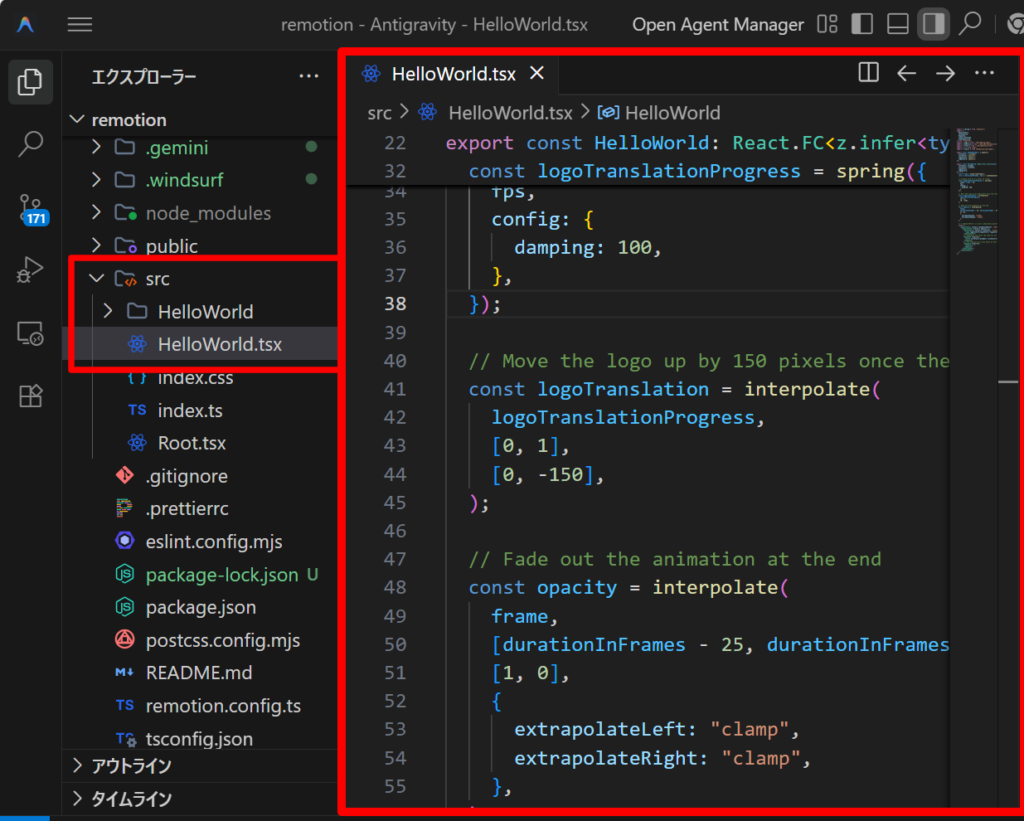This screenshot has width=1024, height=821.
Task: Open the Extensions view
Action: tap(31, 397)
